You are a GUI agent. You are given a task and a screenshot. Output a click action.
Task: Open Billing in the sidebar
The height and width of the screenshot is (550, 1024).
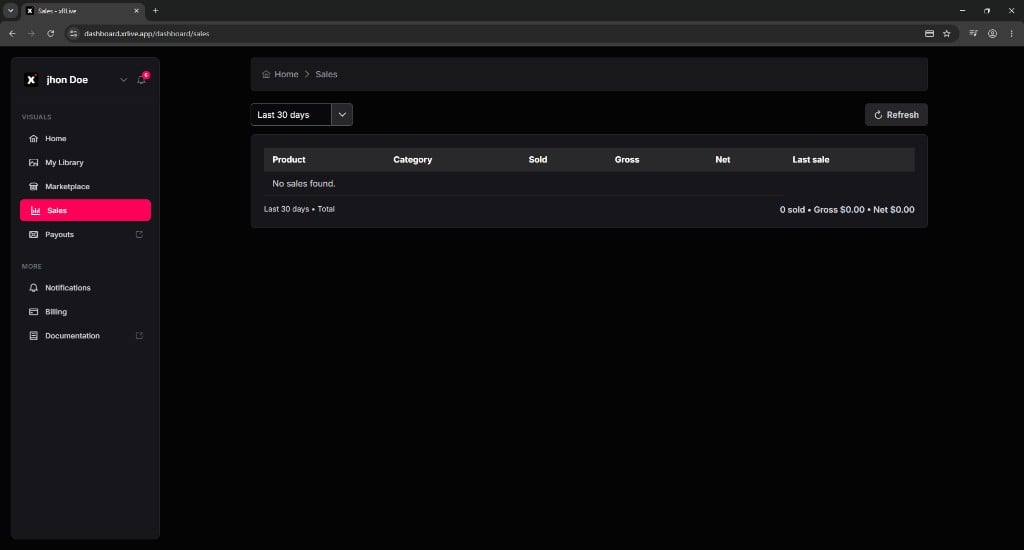(85, 312)
